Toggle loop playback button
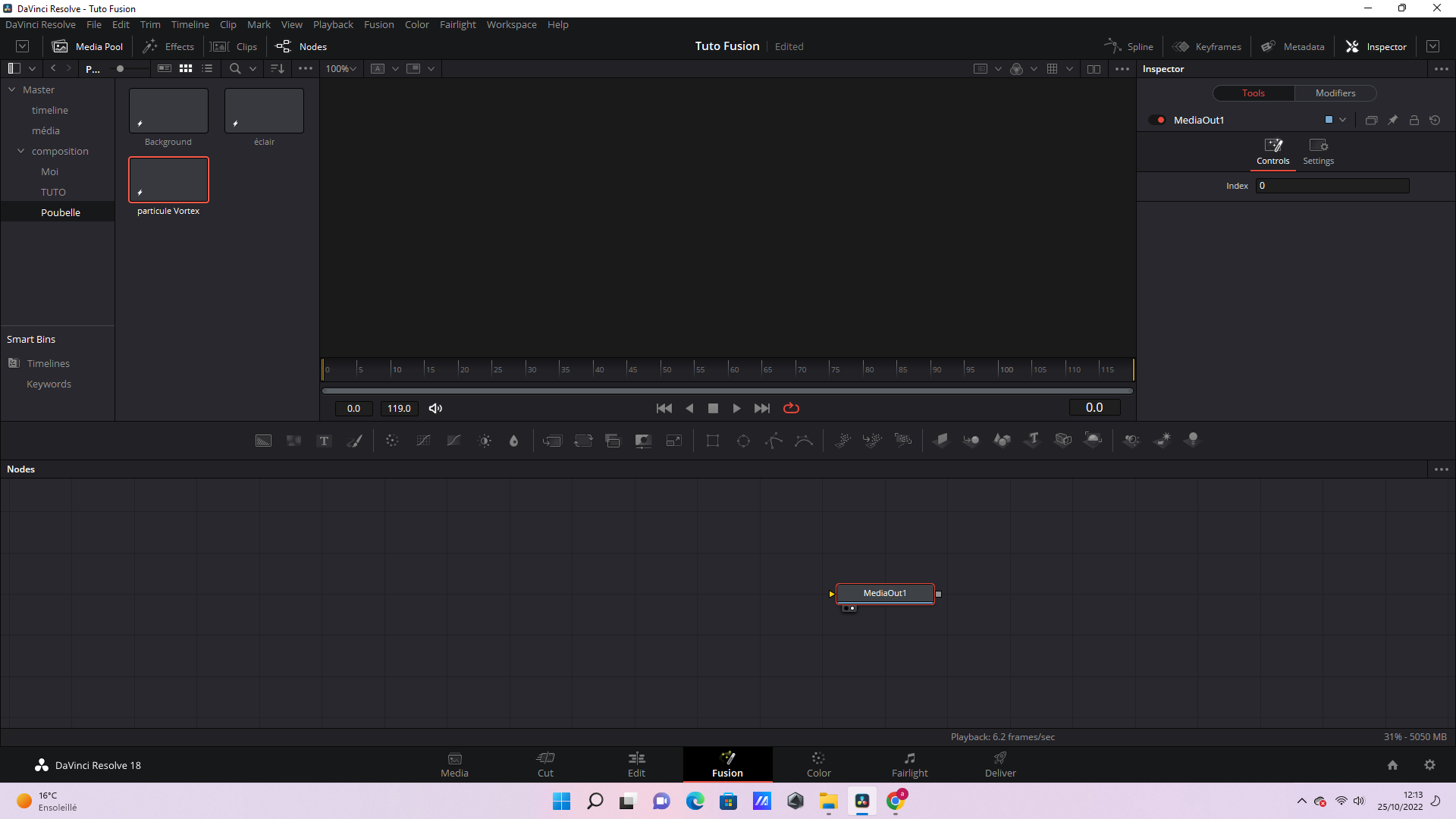 (791, 408)
